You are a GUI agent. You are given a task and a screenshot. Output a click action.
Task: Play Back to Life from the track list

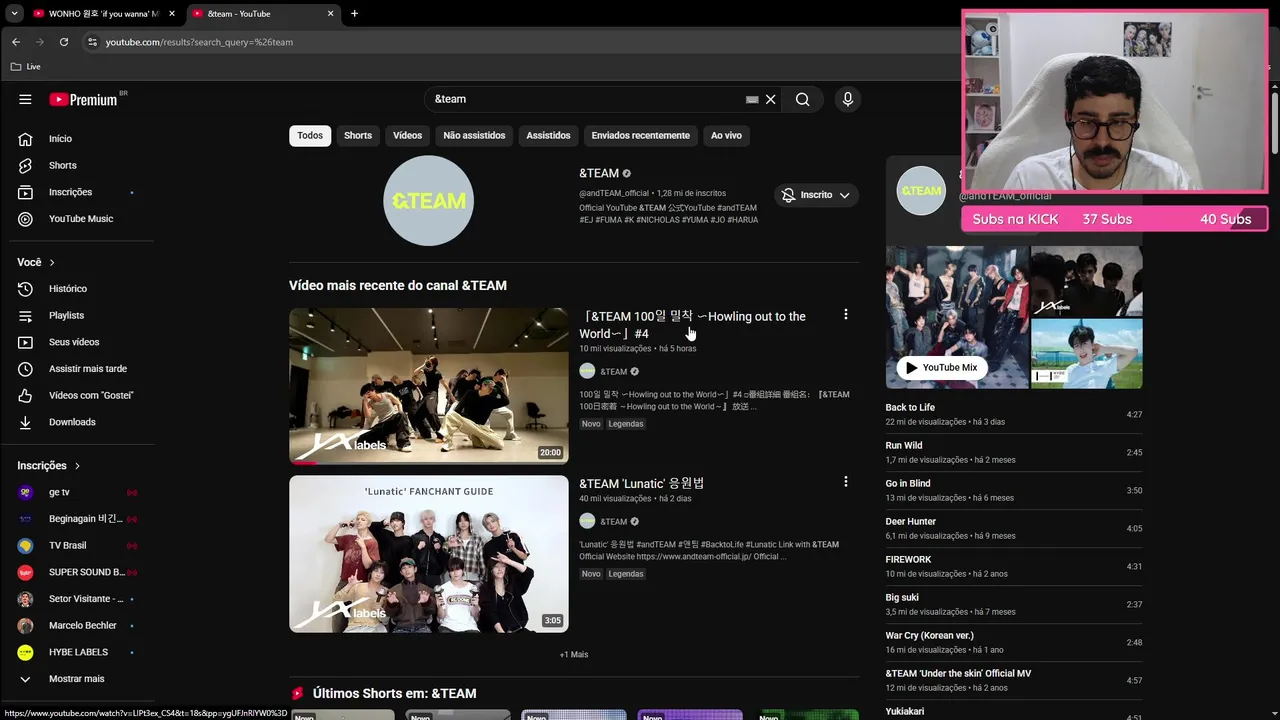pos(1013,414)
